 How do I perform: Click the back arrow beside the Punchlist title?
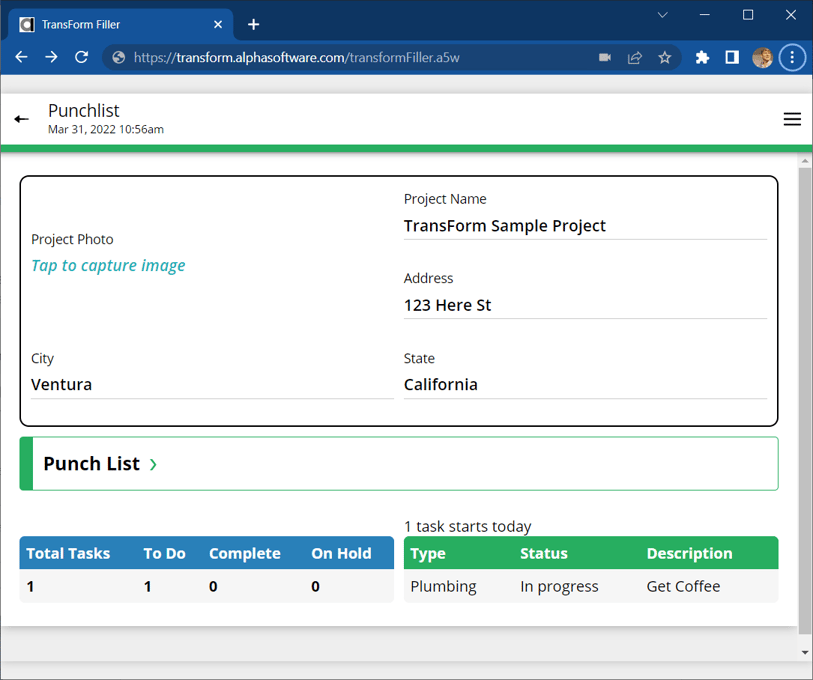click(21, 118)
